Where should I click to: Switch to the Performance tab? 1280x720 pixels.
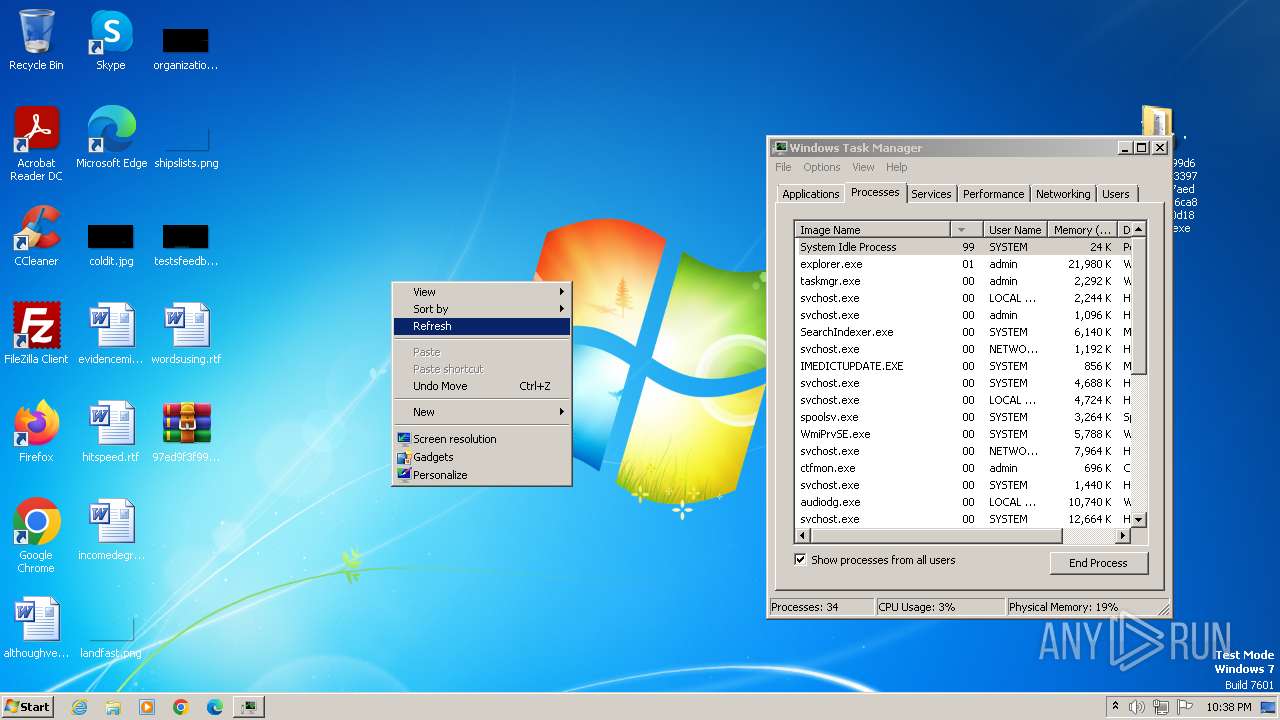click(x=994, y=194)
